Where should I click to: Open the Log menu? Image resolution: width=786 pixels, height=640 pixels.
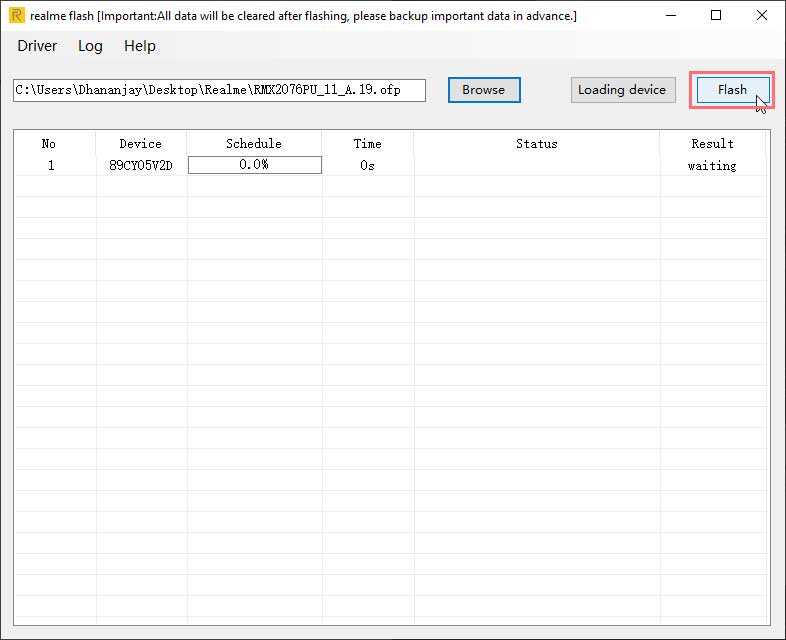click(90, 46)
